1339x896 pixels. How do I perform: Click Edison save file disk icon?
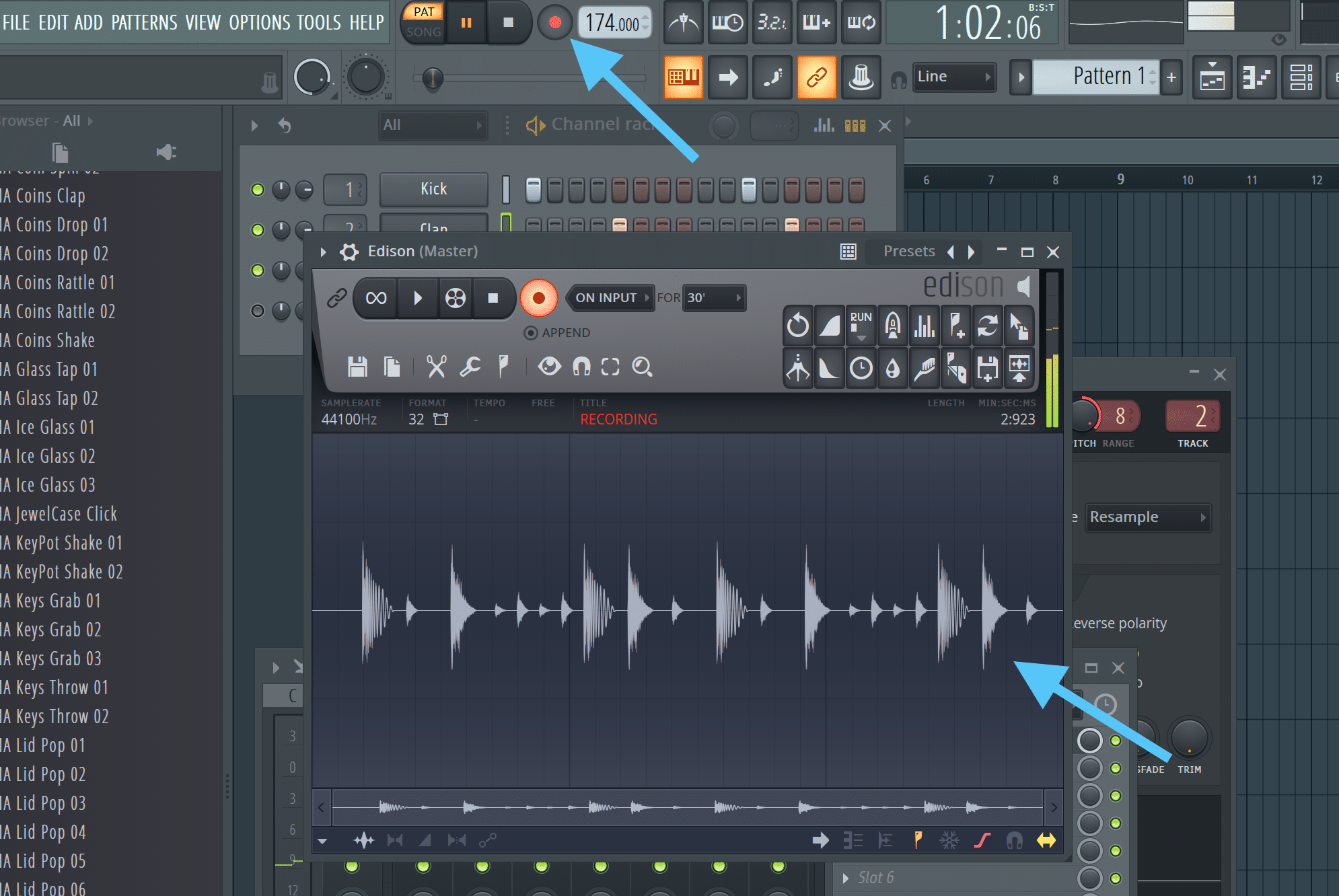[x=357, y=367]
